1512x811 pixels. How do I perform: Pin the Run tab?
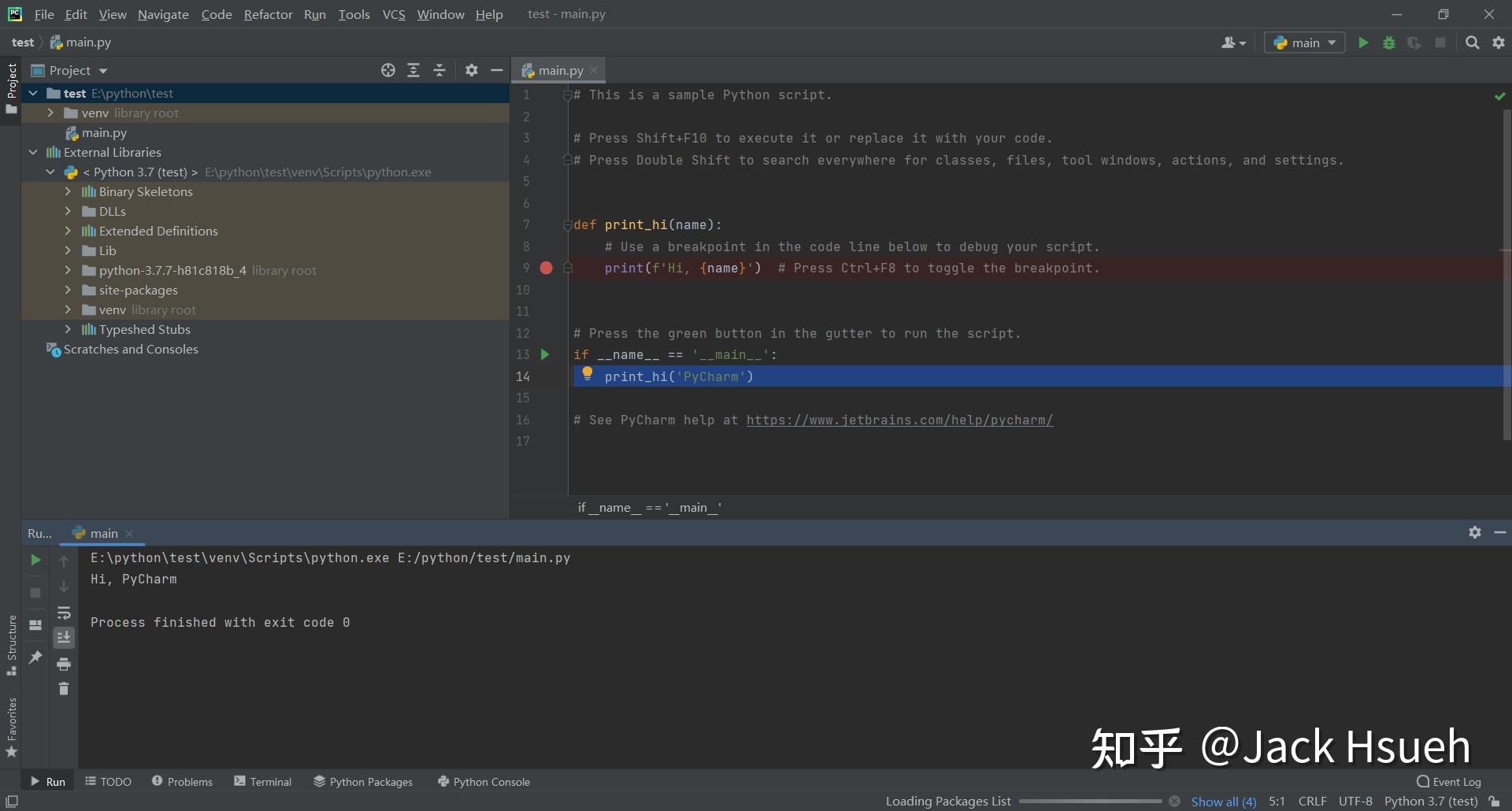[x=35, y=657]
